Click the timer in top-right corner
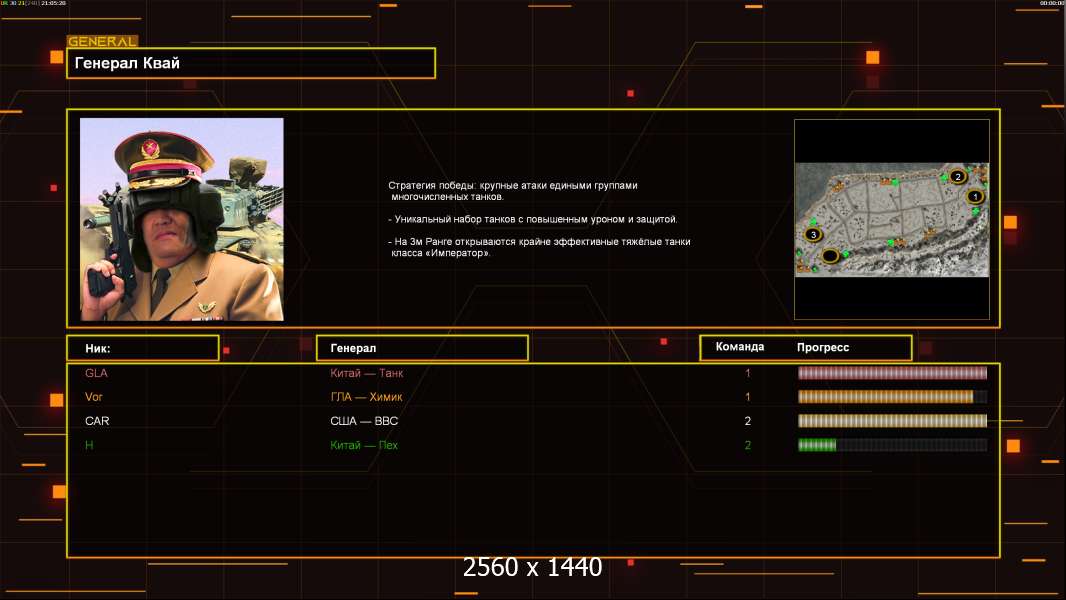Image resolution: width=1066 pixels, height=600 pixels. pos(1051,4)
